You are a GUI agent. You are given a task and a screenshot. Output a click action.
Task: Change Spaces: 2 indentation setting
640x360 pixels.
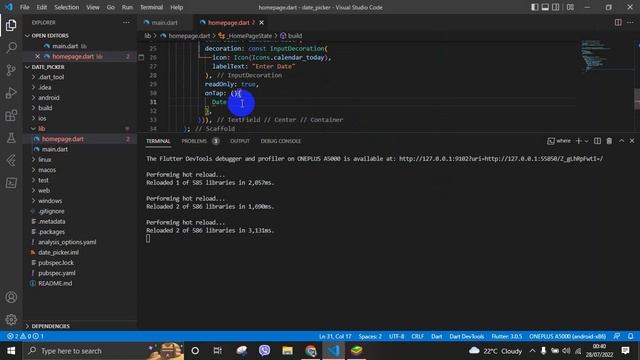[x=370, y=336]
